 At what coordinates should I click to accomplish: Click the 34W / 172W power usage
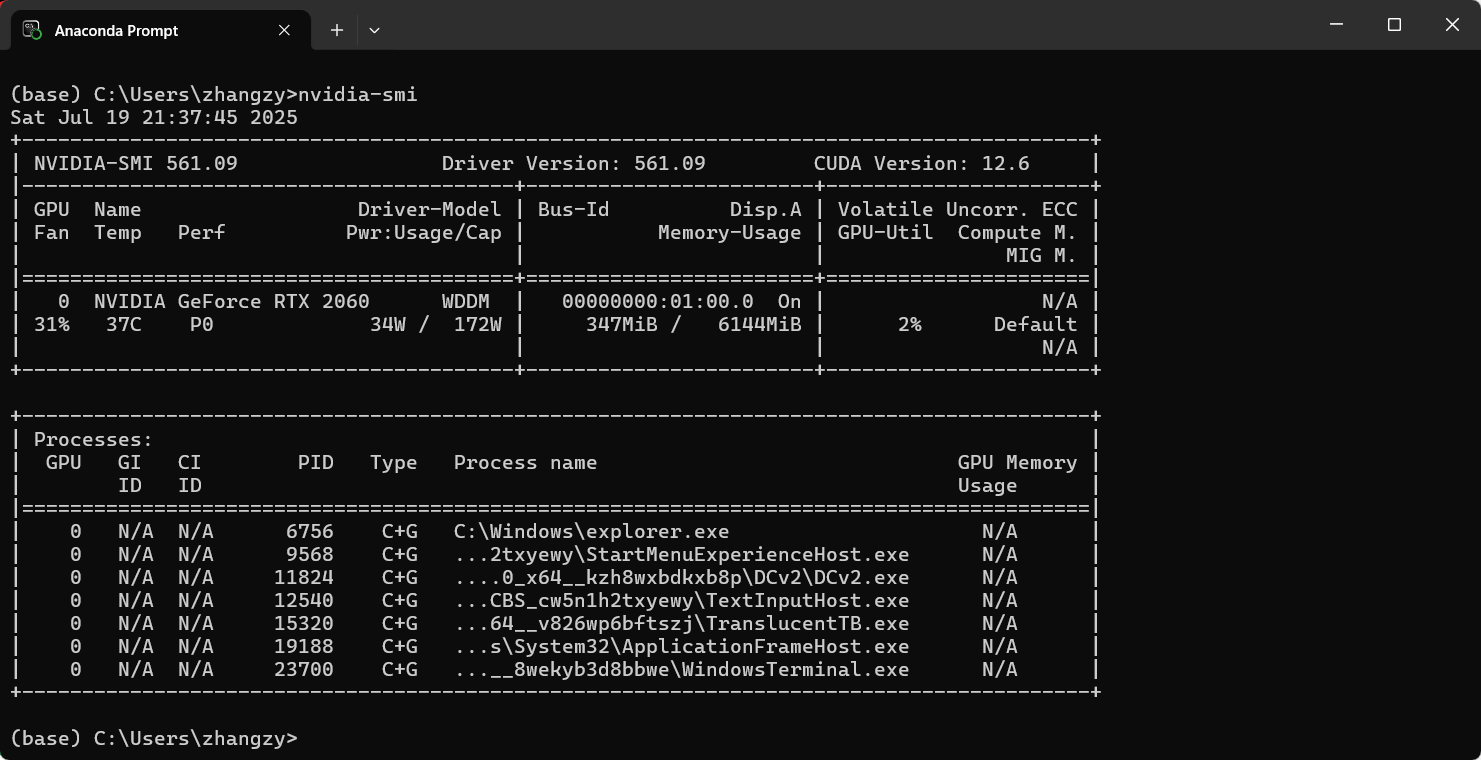coord(436,324)
